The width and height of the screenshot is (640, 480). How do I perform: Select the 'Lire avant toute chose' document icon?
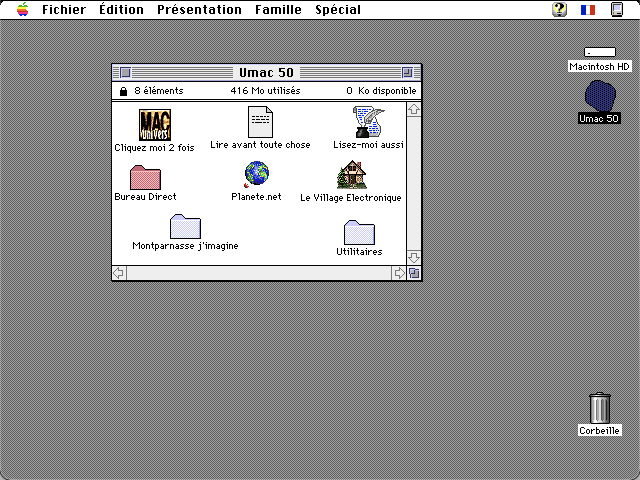click(260, 122)
